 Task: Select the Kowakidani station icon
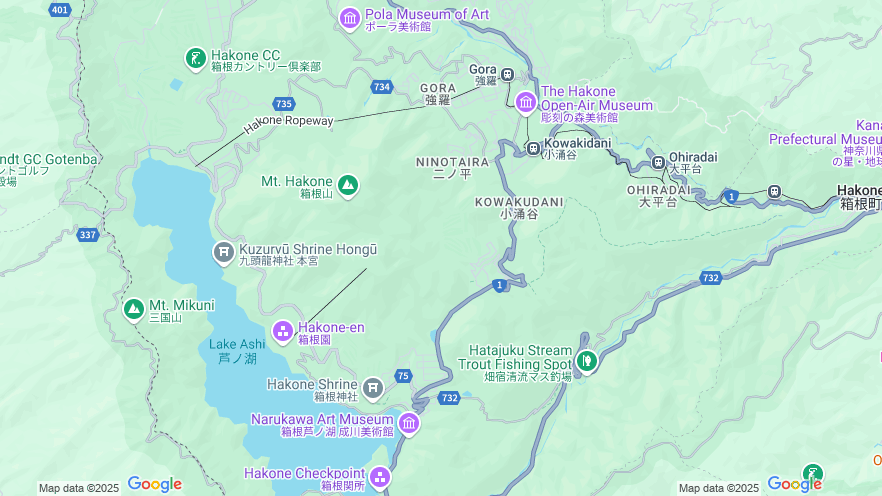point(533,148)
